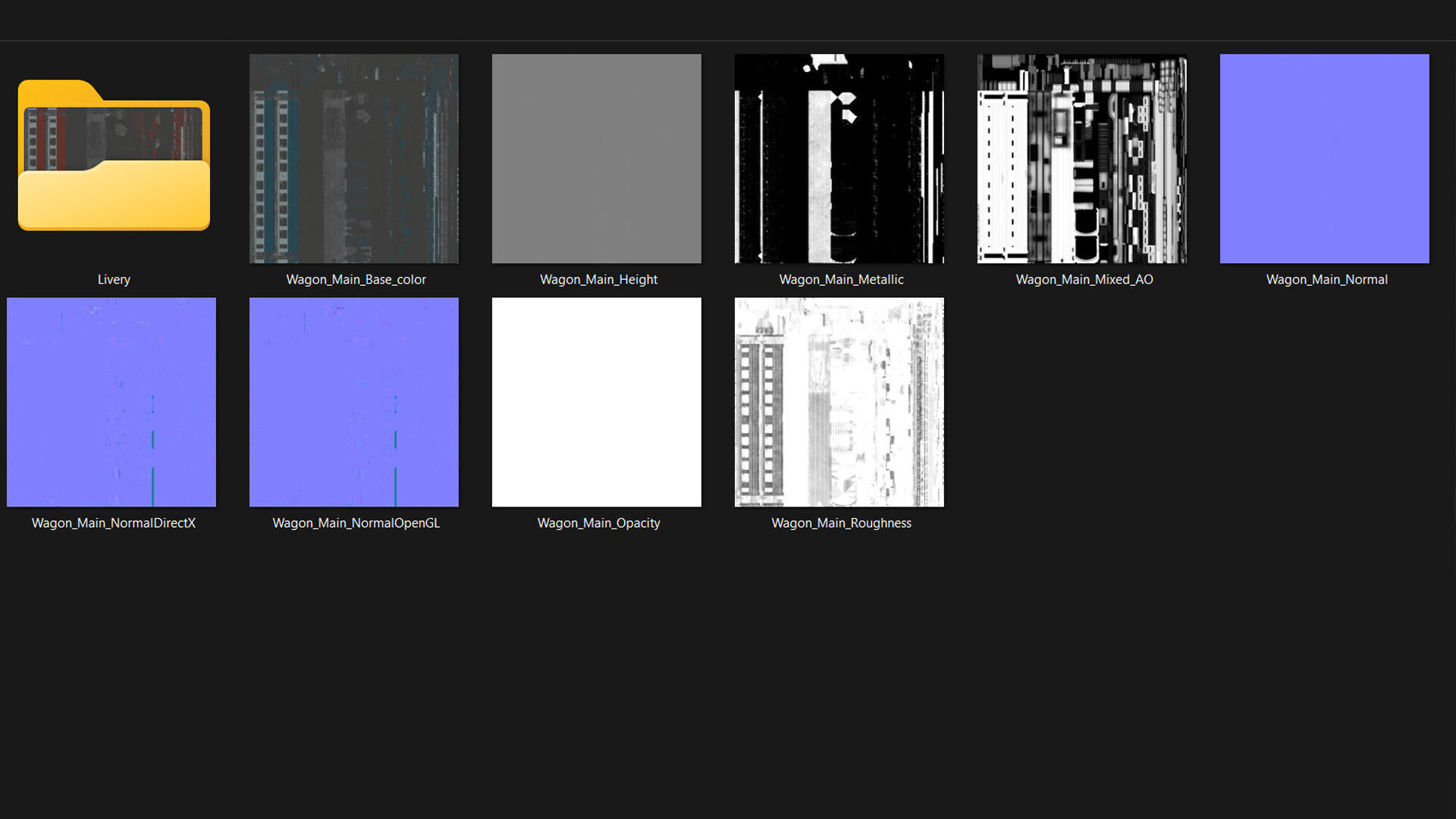Click the Wagon_Main_Base_color file name
Image resolution: width=1456 pixels, height=819 pixels.
click(356, 280)
